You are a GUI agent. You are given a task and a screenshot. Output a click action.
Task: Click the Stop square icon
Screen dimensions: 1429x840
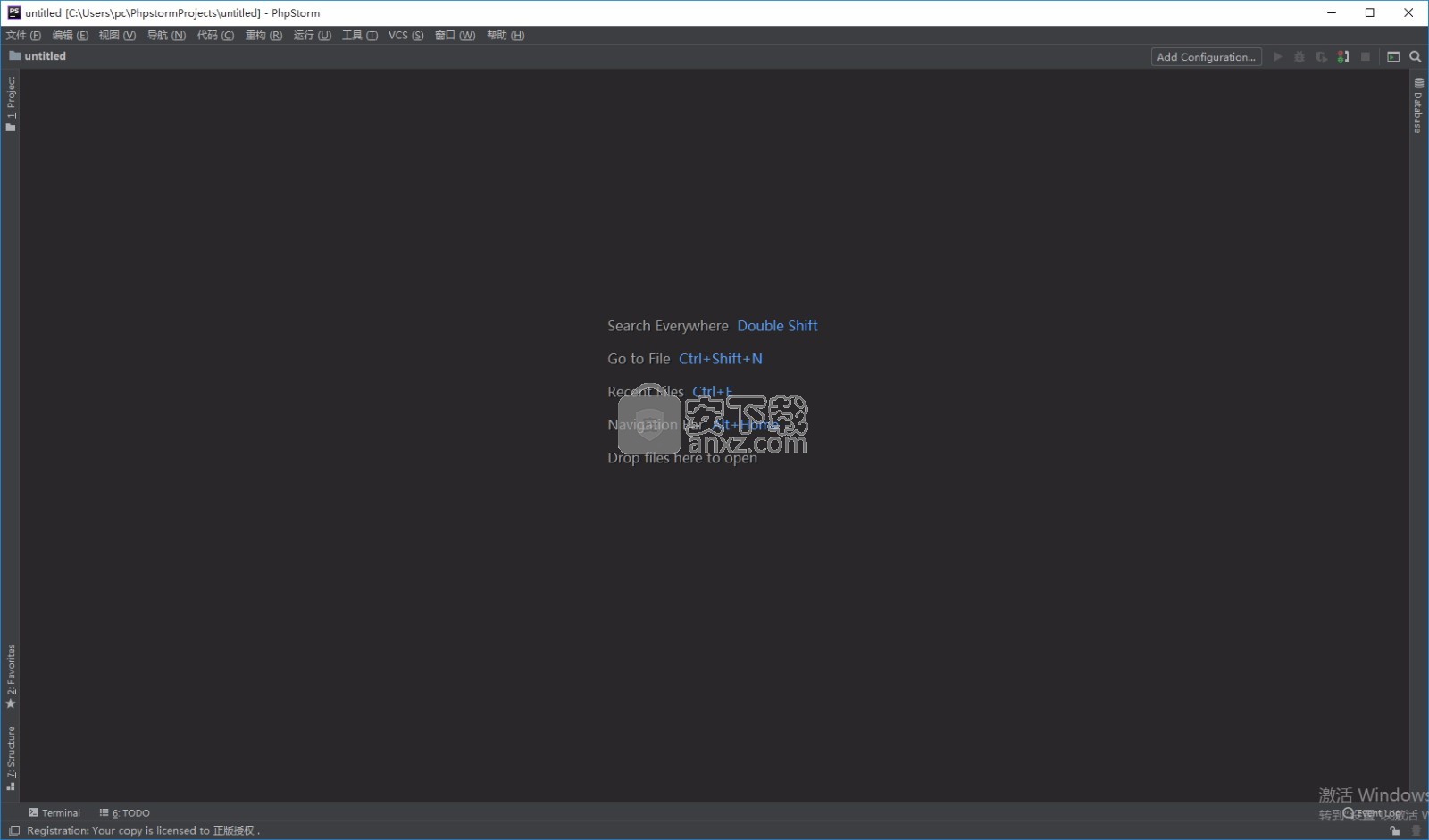click(1366, 56)
